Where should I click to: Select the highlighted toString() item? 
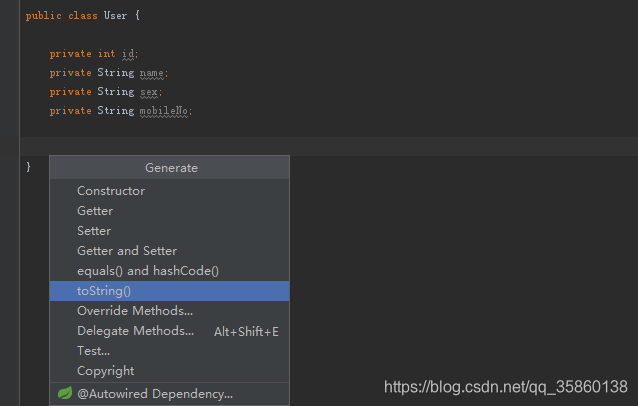(x=169, y=291)
